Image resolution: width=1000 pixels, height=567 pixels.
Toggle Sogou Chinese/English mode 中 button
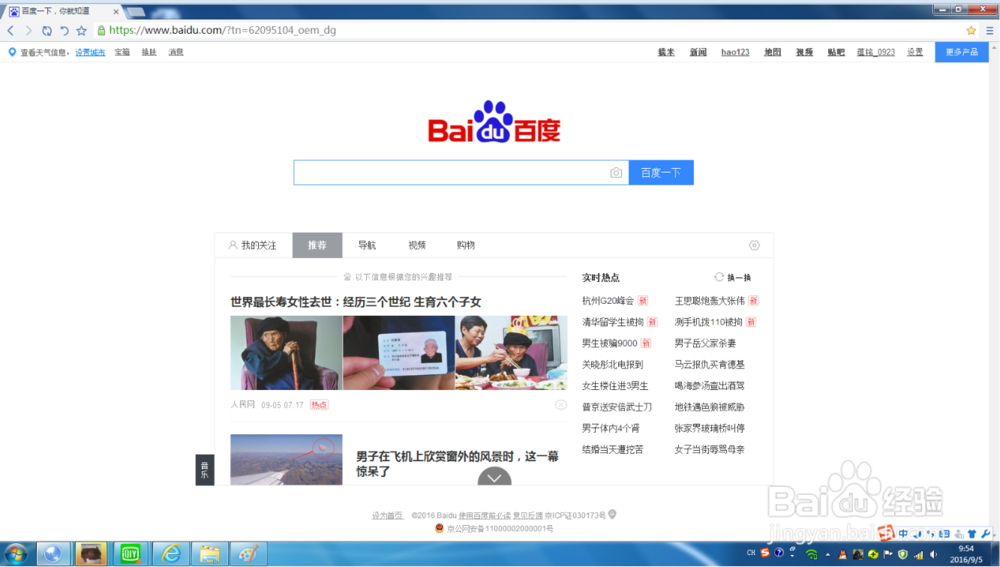(x=903, y=534)
